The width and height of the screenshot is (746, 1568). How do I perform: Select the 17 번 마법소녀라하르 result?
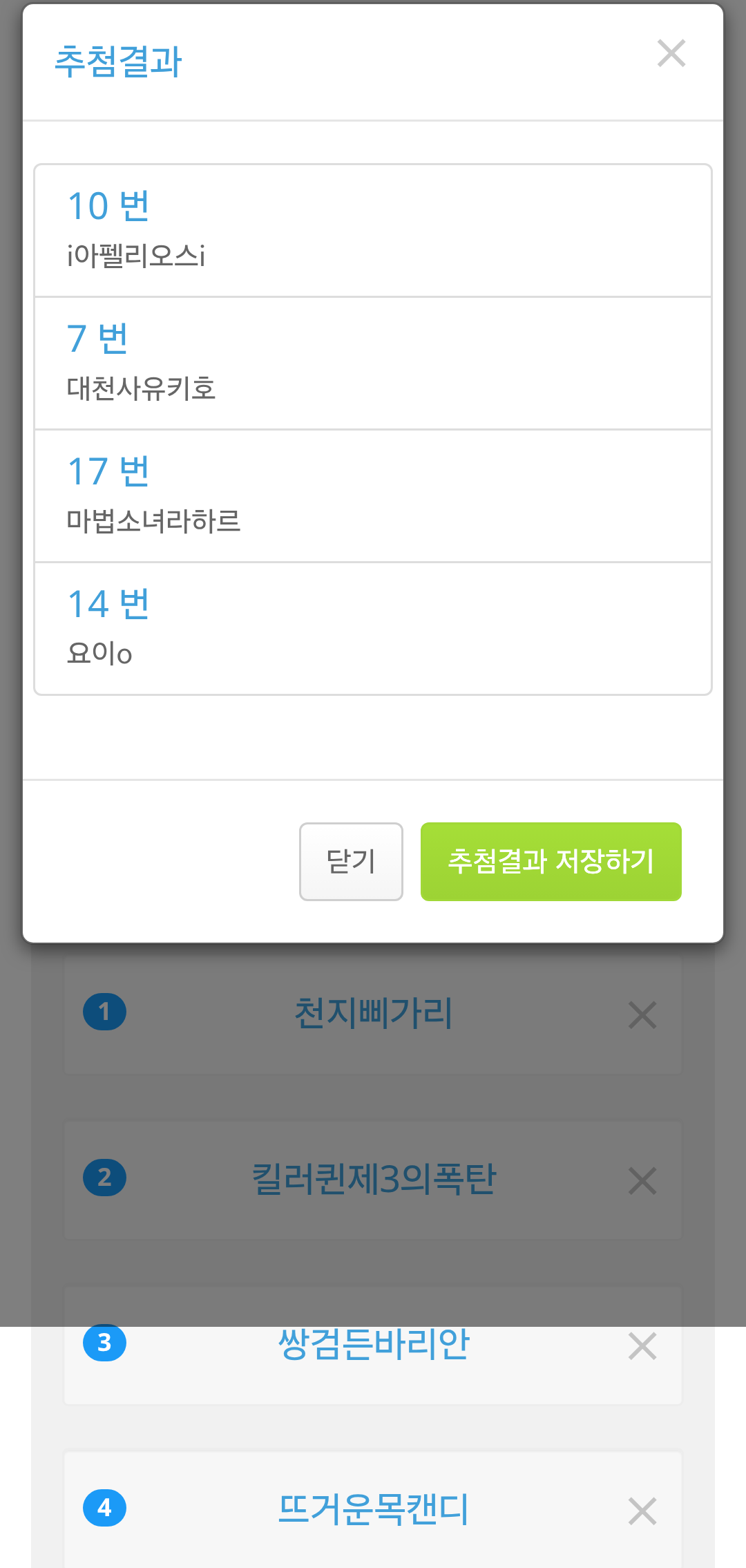coord(373,496)
